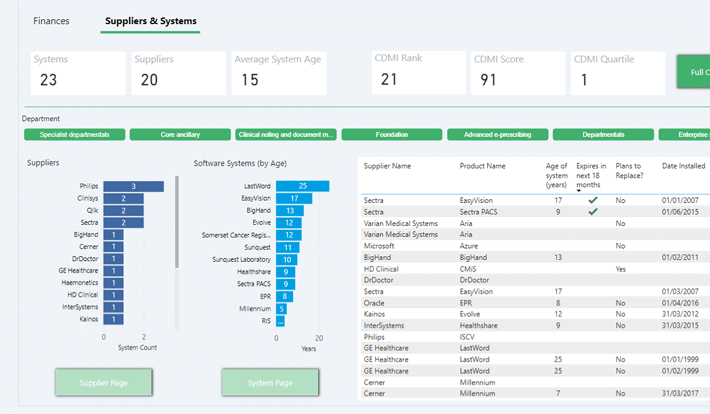
Task: Click the Suppliers chart vertical scrollbar
Action: click(x=178, y=220)
